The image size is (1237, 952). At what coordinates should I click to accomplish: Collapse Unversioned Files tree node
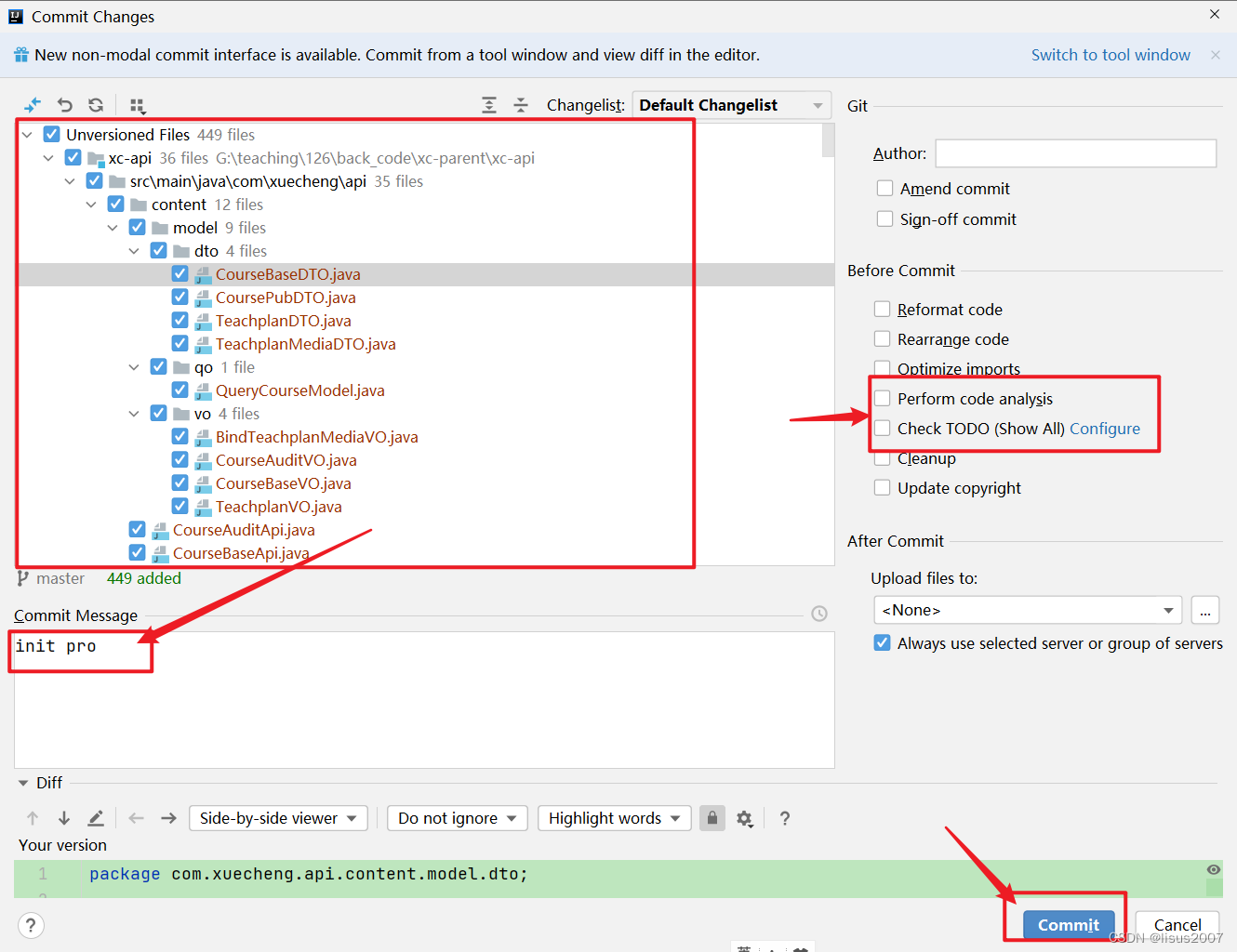pyautogui.click(x=27, y=135)
